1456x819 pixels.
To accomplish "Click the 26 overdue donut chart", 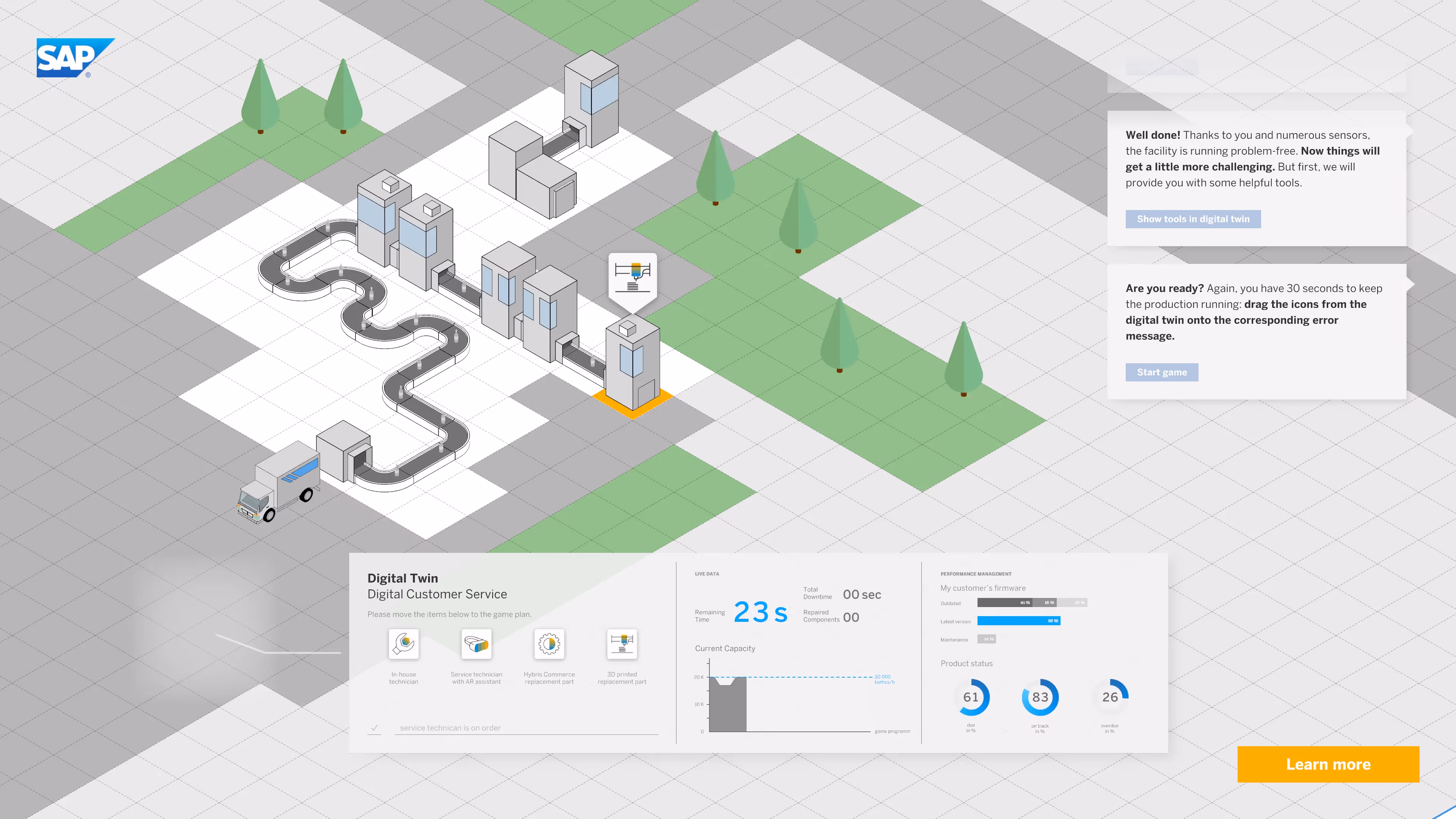I will pos(1110,697).
